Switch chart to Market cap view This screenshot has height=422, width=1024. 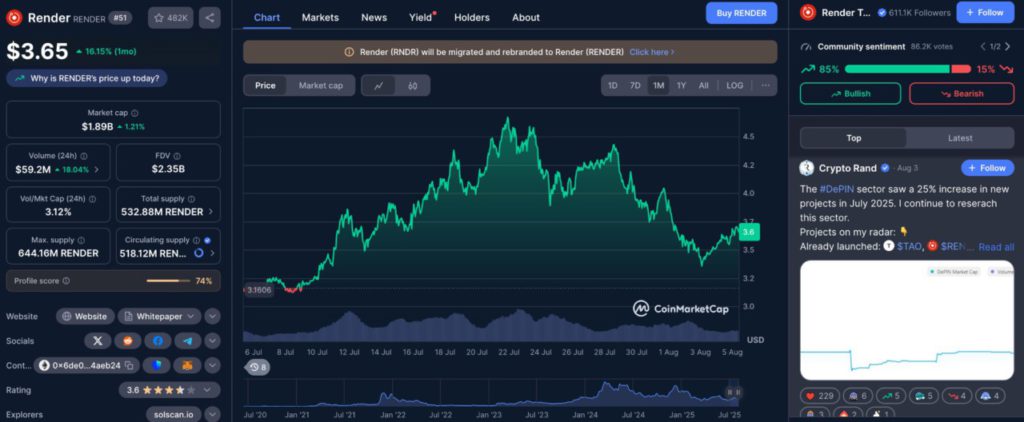(x=320, y=86)
